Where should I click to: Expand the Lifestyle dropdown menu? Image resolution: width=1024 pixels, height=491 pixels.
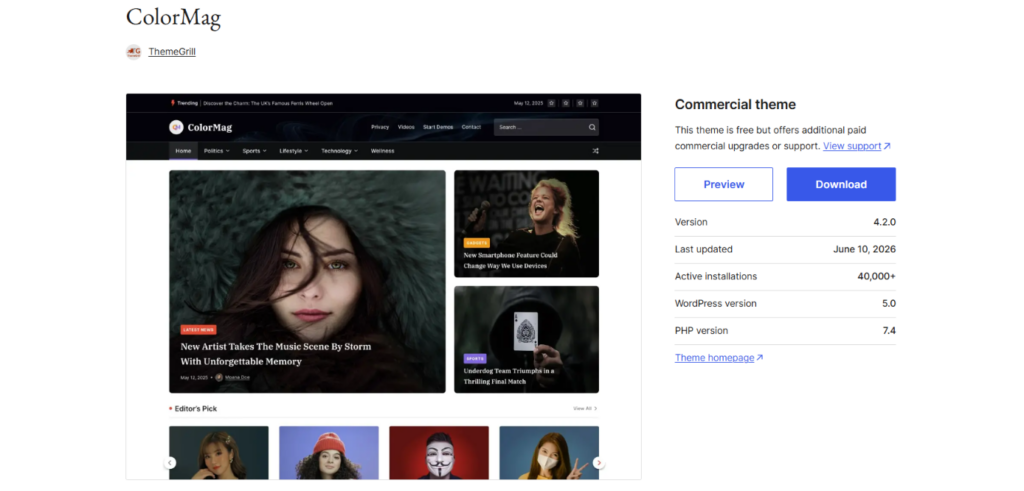(x=293, y=151)
